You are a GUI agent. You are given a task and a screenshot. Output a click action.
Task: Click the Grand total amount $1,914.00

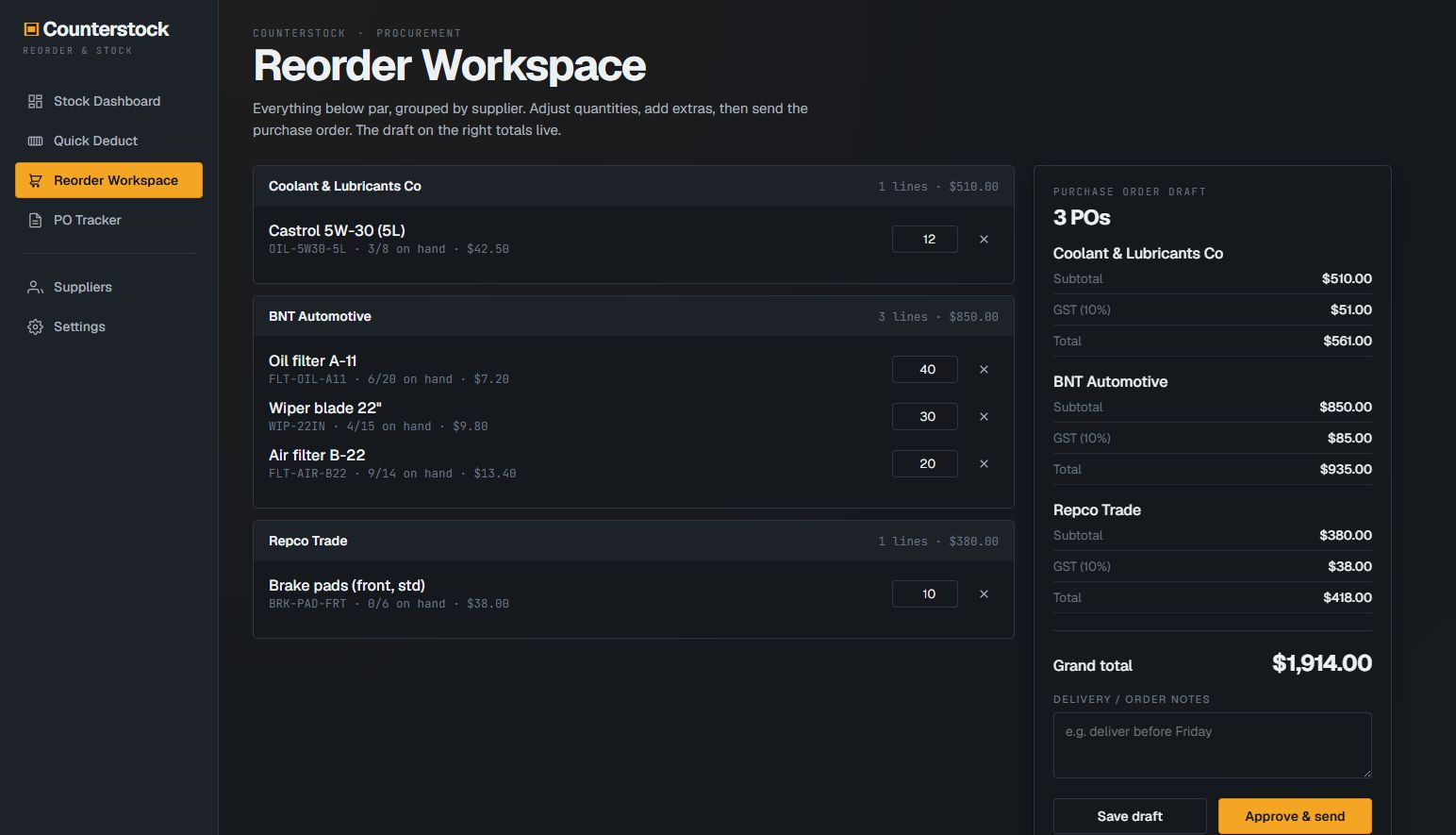click(1321, 663)
